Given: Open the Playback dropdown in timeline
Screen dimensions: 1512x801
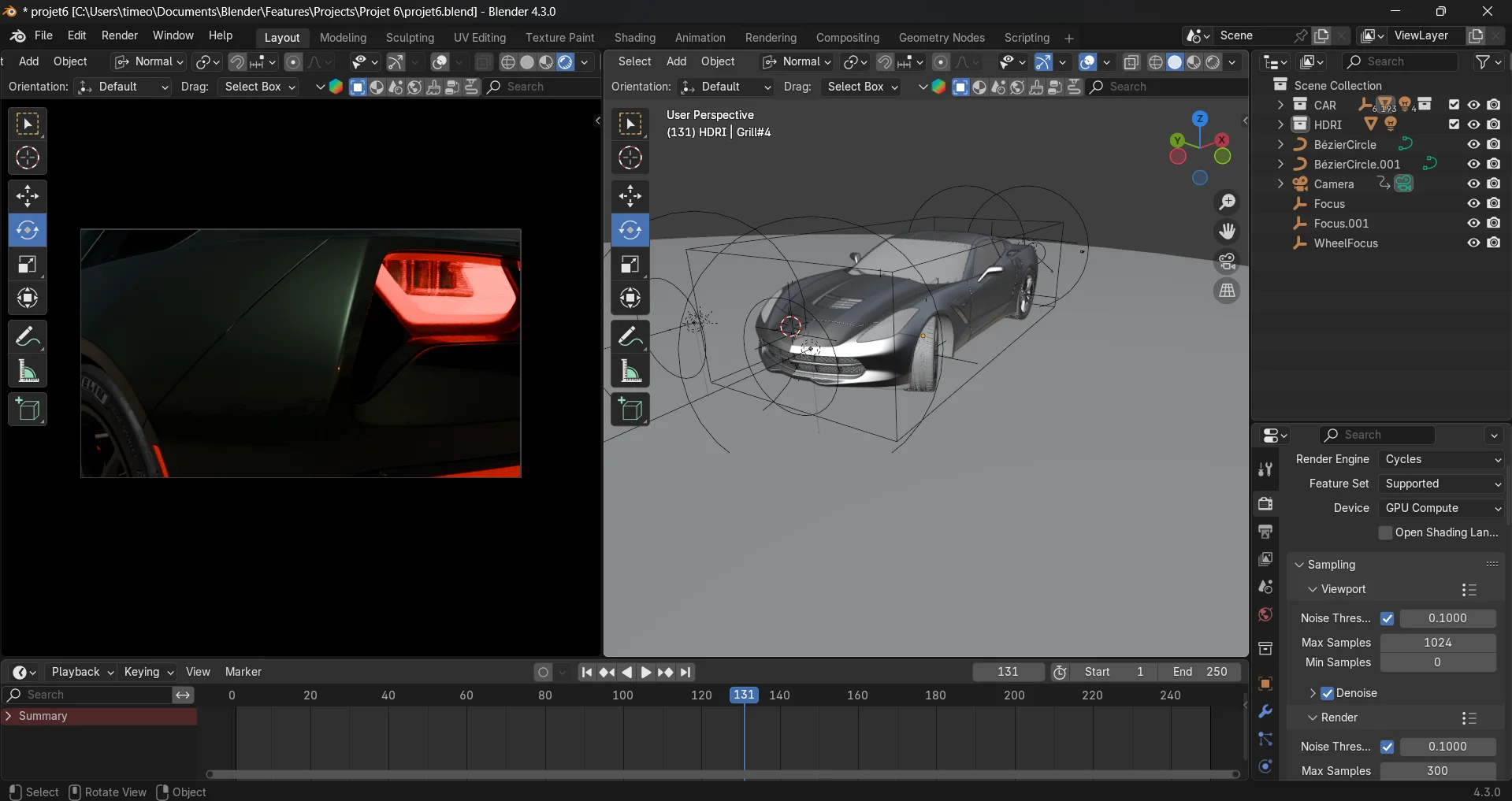Looking at the screenshot, I should 82,672.
